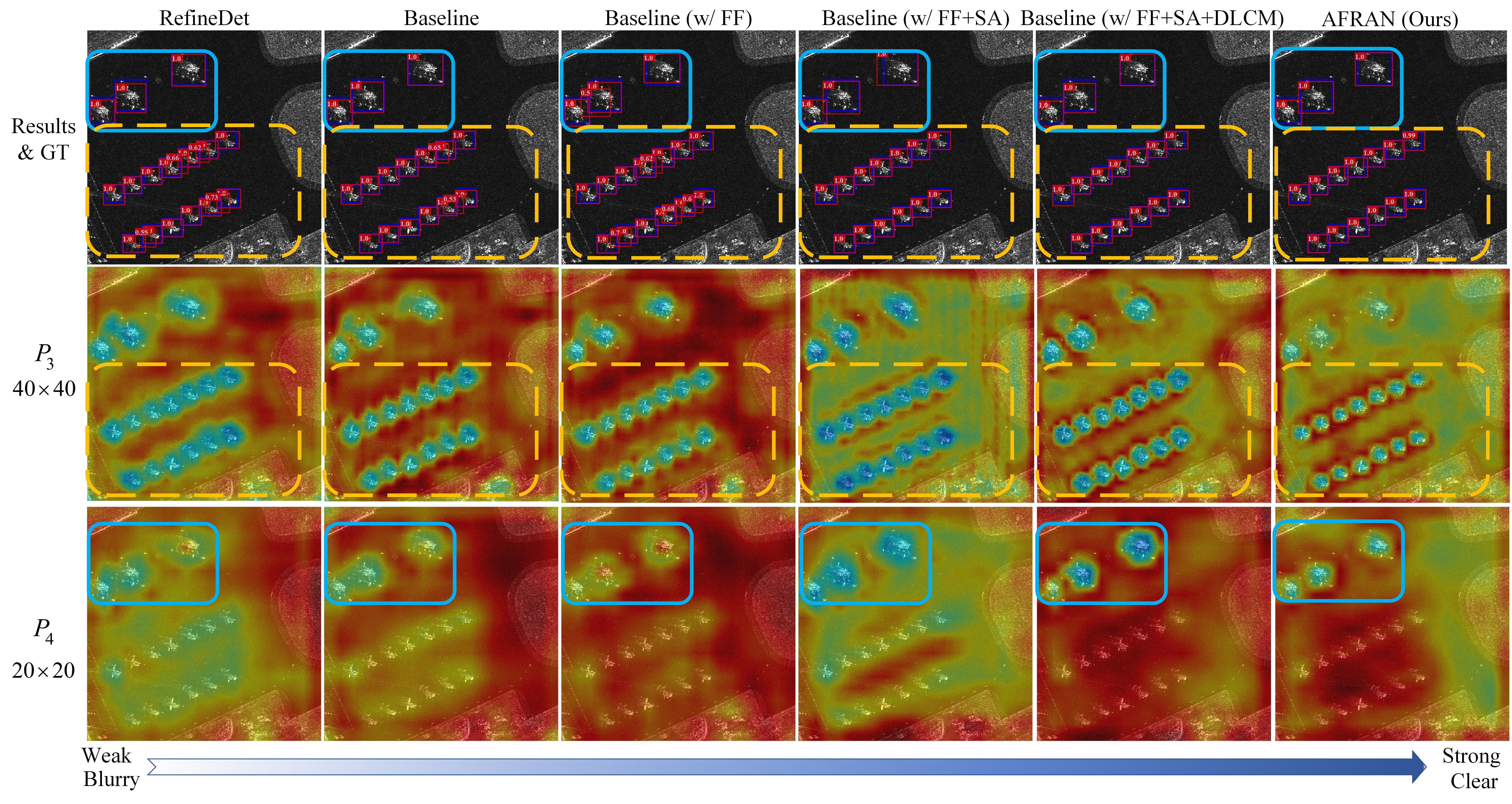The width and height of the screenshot is (1512, 804).
Task: Open the Baseline (w/ FF+SA+DLCM) Results & GT image
Action: point(1153,147)
